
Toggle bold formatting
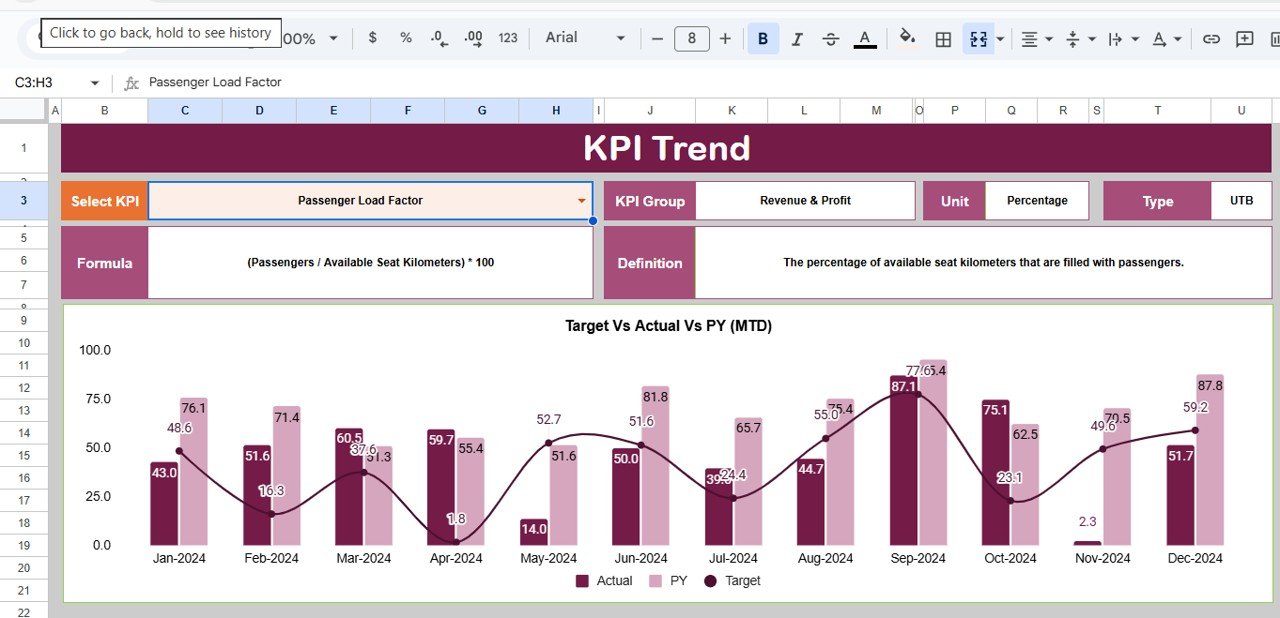click(763, 39)
